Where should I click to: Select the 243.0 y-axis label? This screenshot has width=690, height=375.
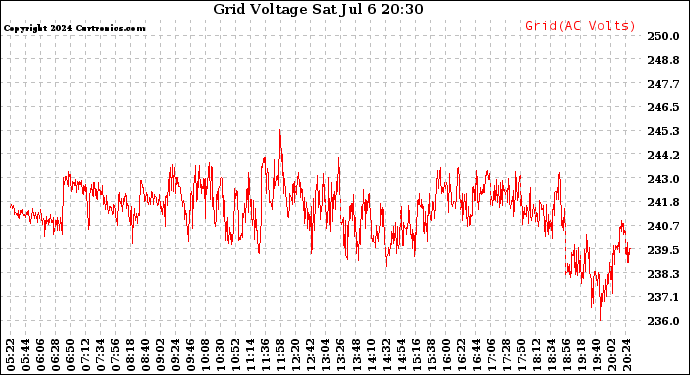pos(663,179)
